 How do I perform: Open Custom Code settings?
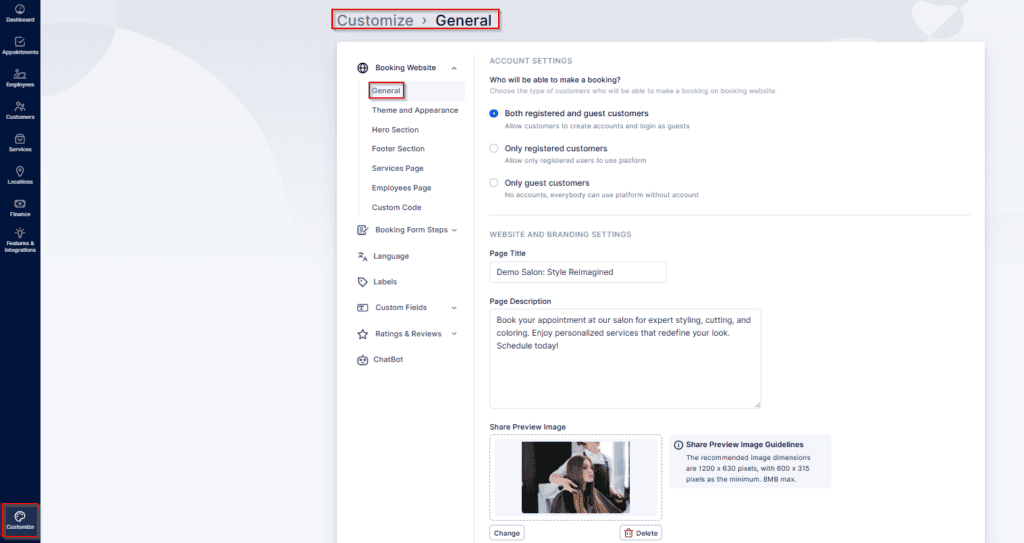[396, 208]
